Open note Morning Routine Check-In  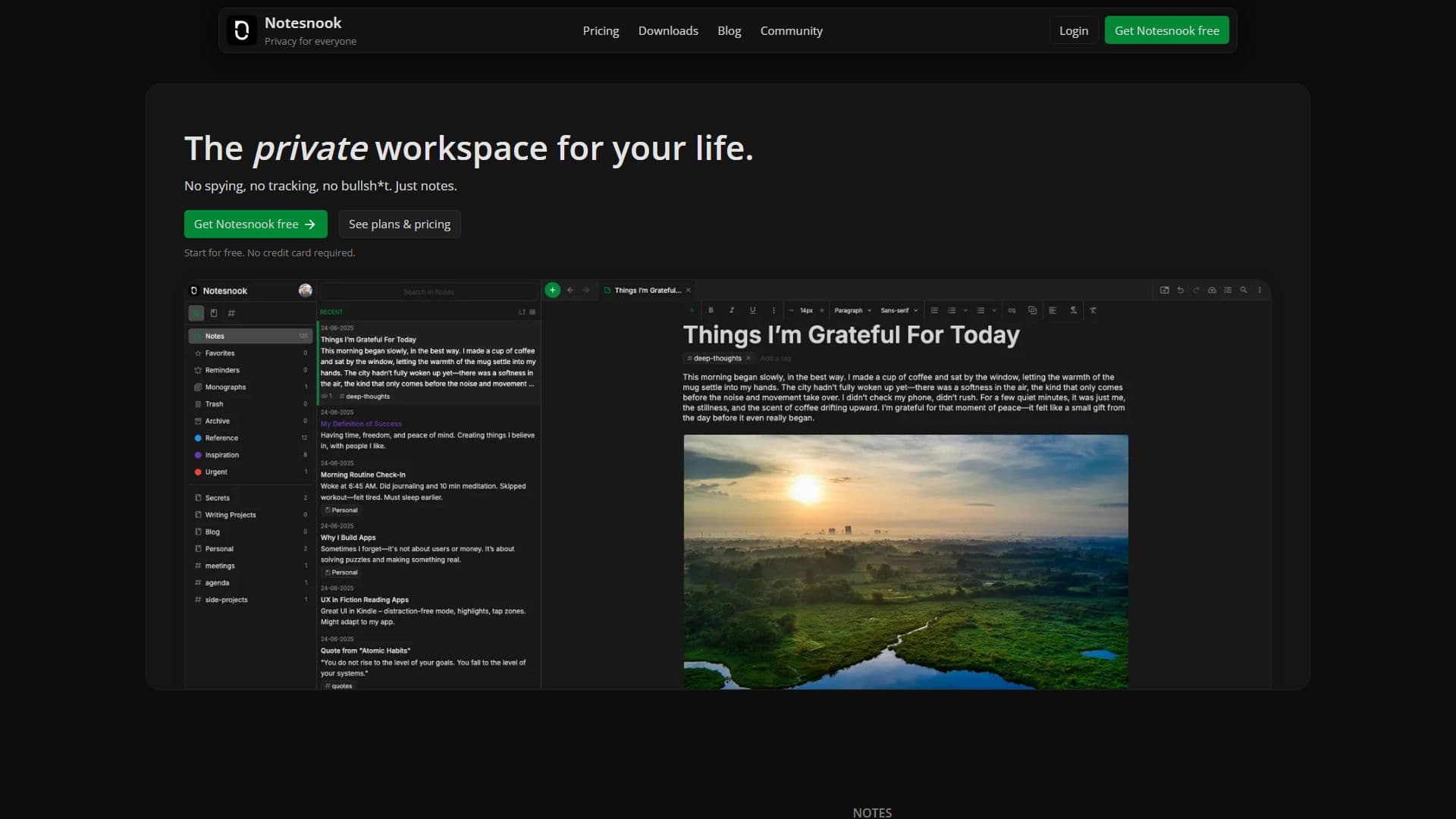428,487
